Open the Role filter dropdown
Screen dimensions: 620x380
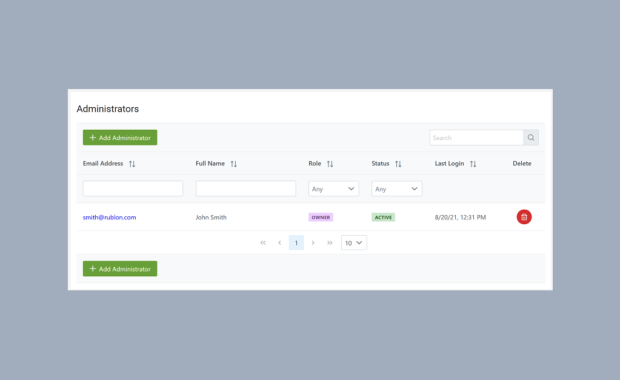click(333, 189)
